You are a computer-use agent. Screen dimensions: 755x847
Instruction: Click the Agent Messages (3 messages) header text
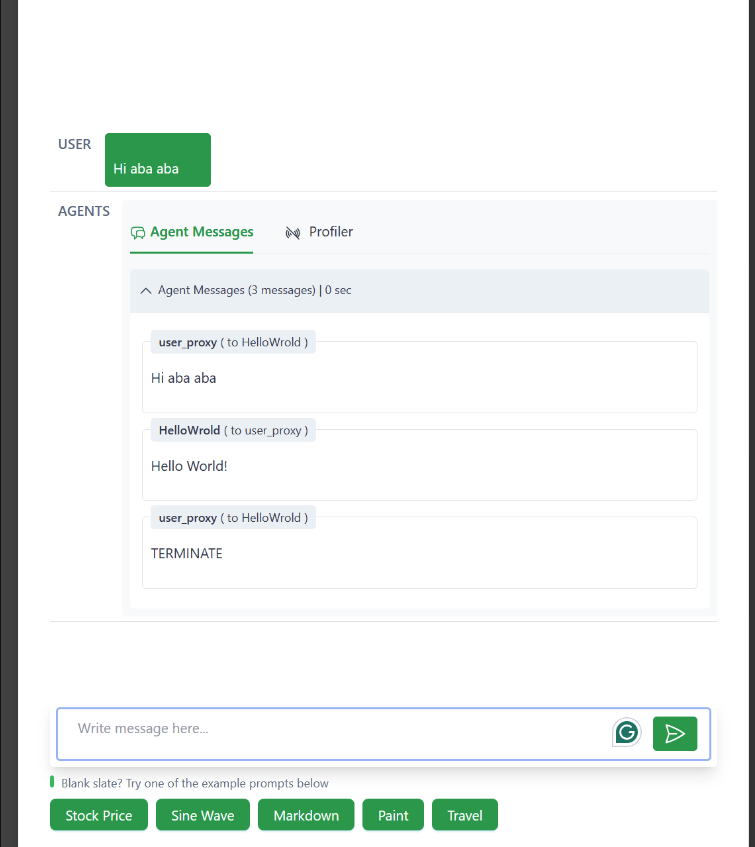click(x=237, y=291)
